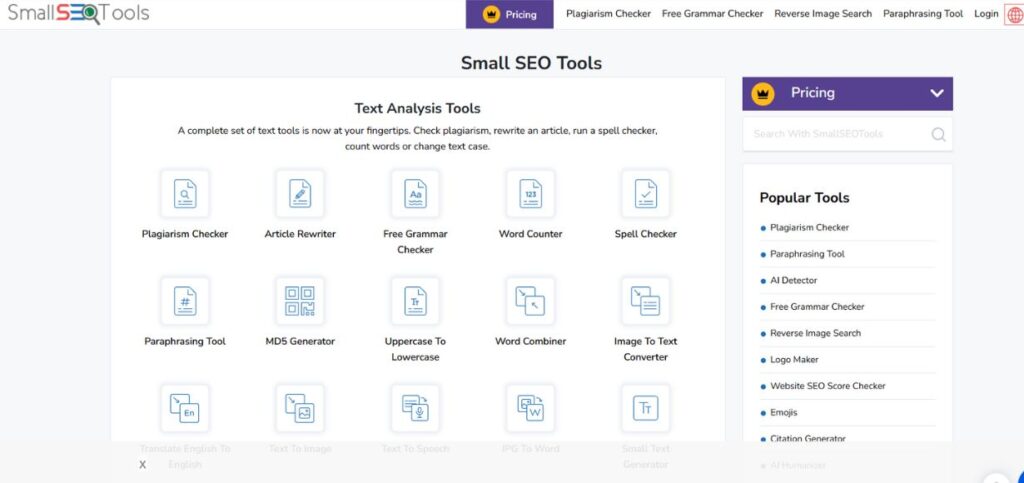The height and width of the screenshot is (483, 1024).
Task: Open Reverse Image Search in Popular Tools list
Action: coord(815,334)
